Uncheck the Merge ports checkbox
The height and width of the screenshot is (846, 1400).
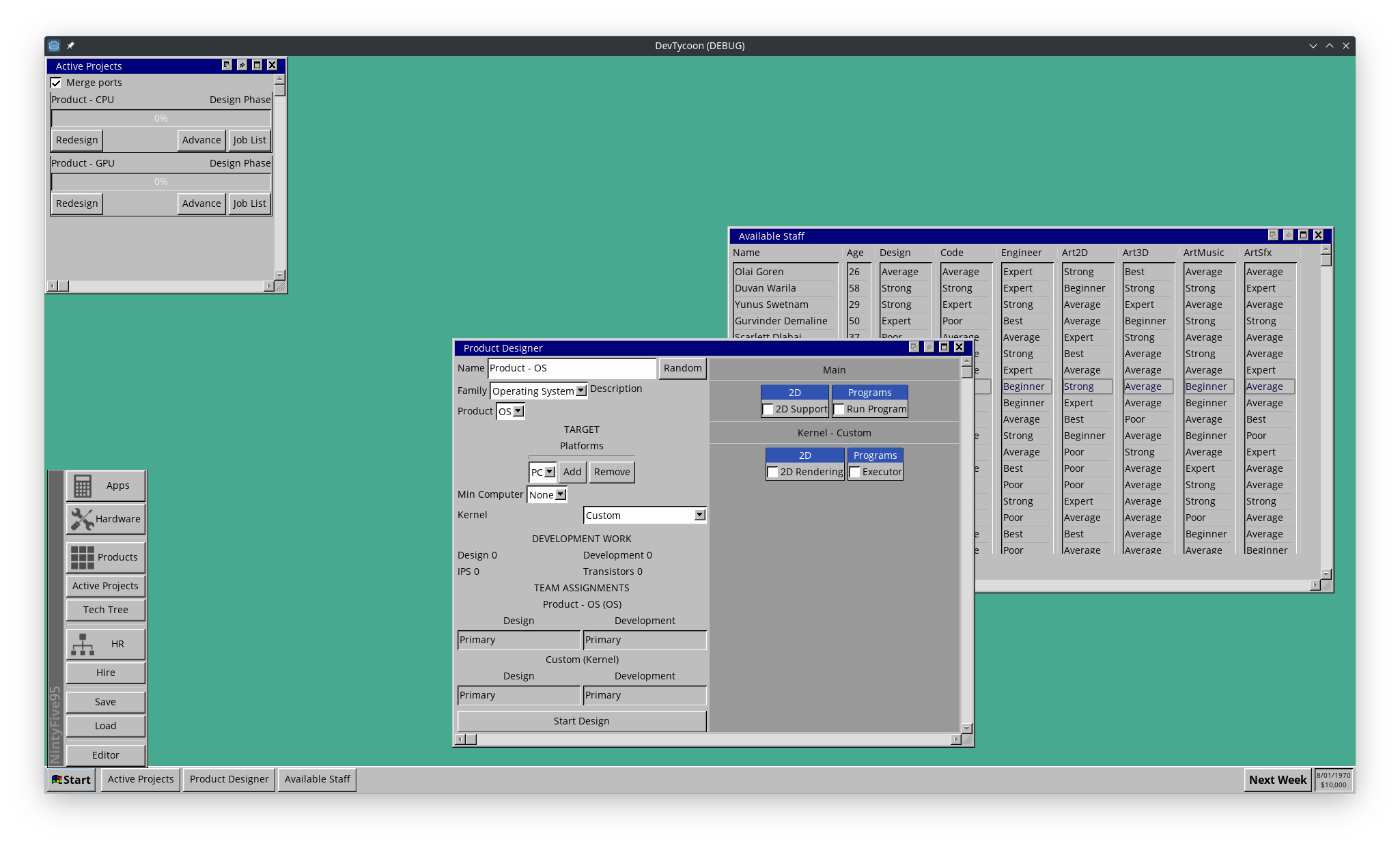(x=56, y=82)
